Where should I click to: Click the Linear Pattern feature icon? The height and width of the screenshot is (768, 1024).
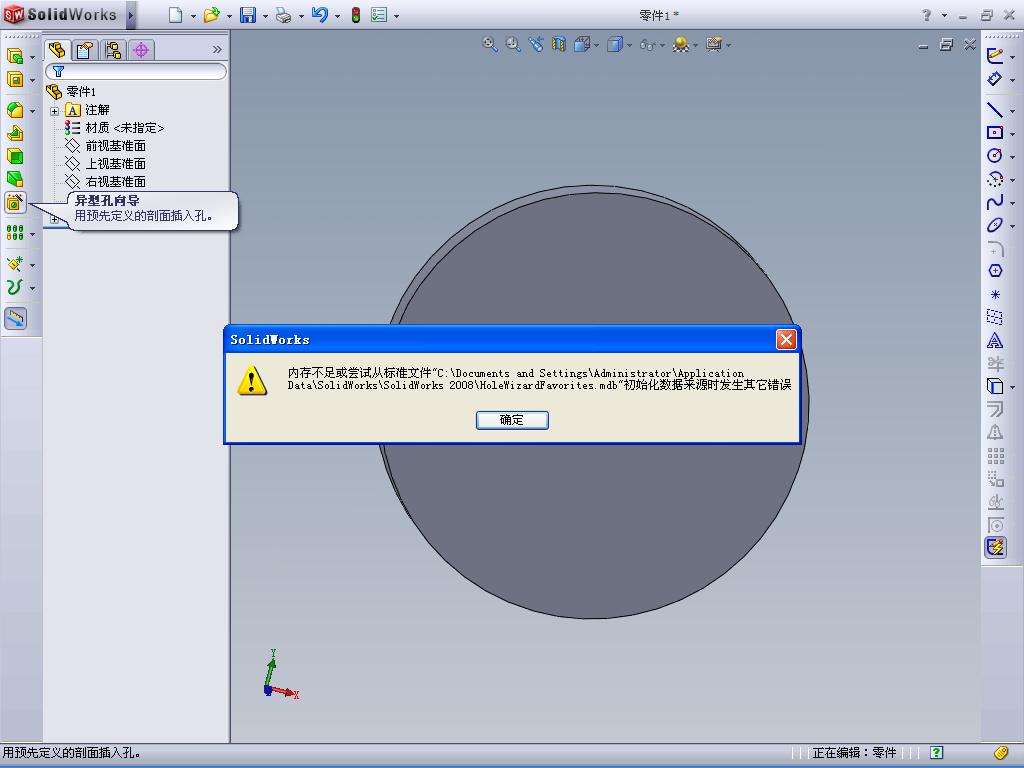(15, 232)
